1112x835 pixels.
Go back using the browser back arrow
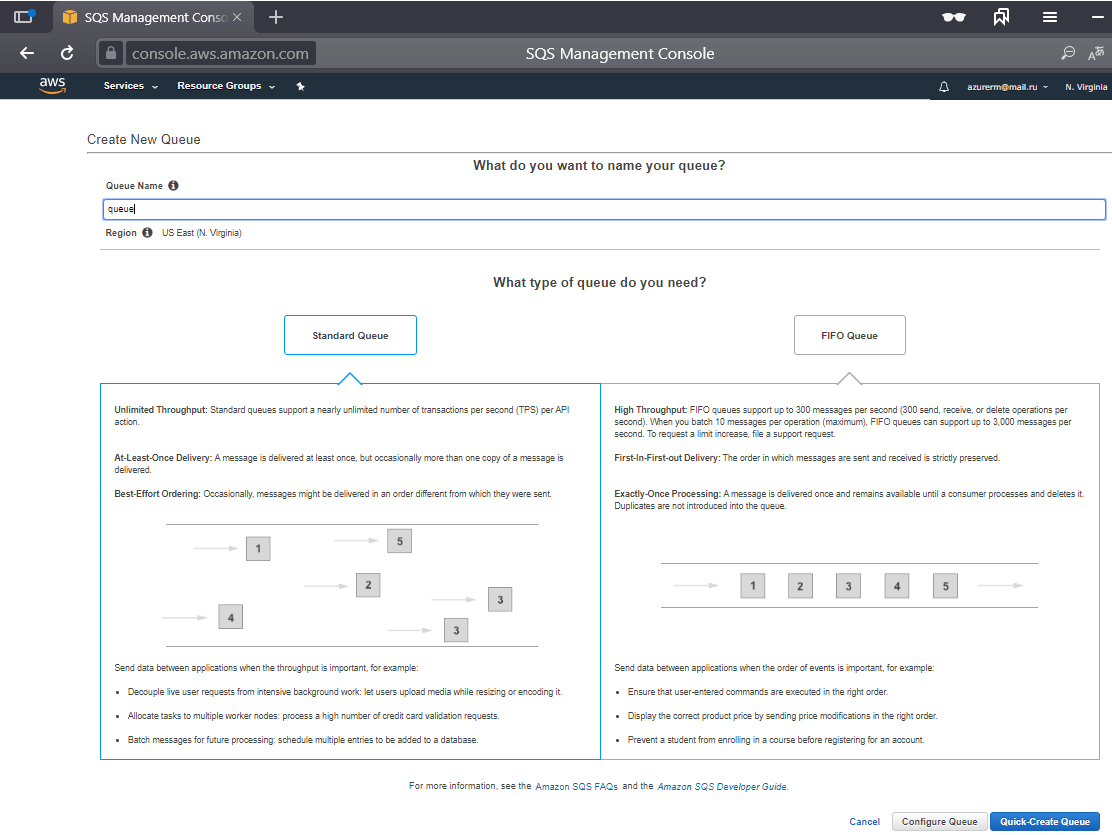(27, 53)
